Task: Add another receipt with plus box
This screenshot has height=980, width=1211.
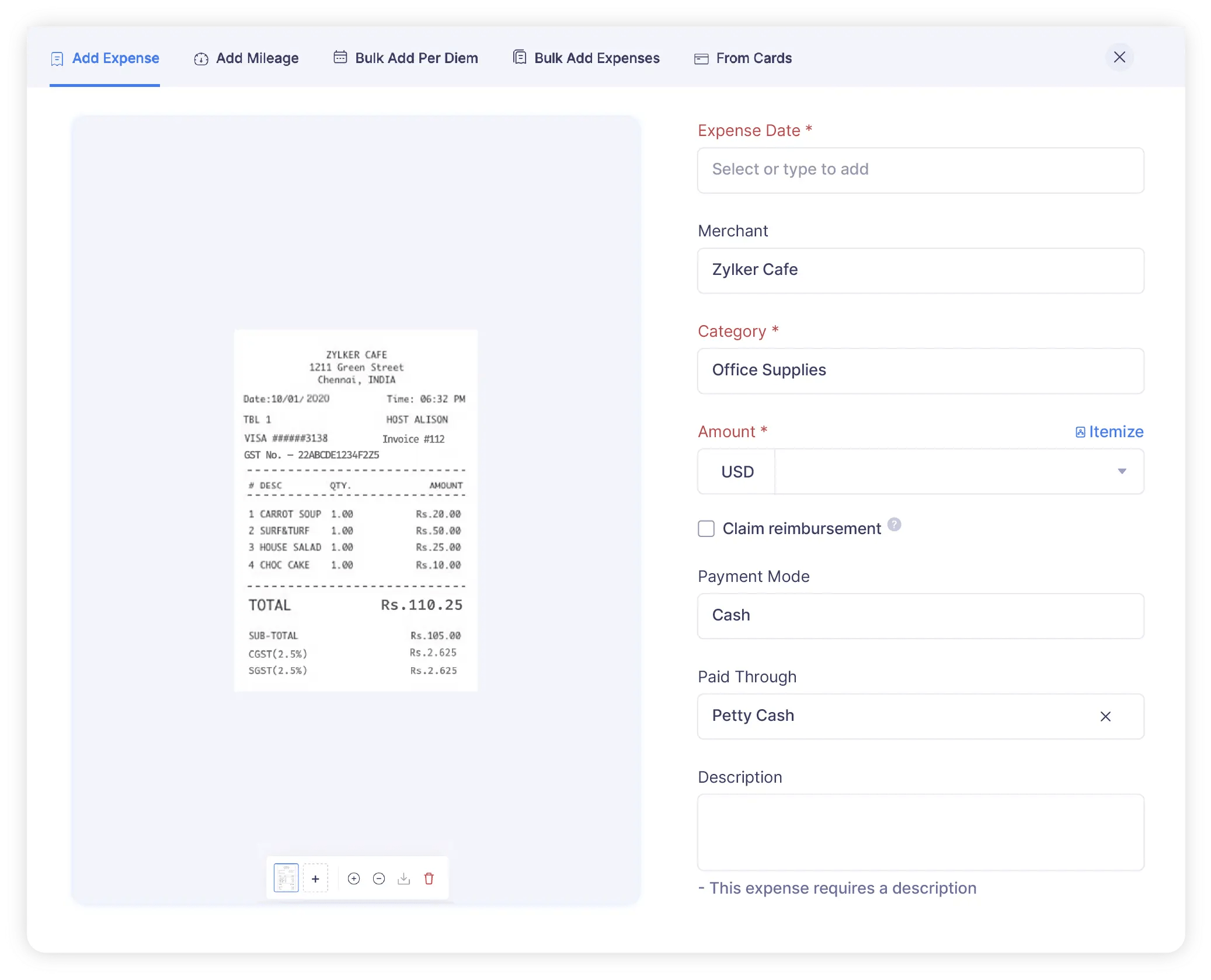Action: [315, 878]
